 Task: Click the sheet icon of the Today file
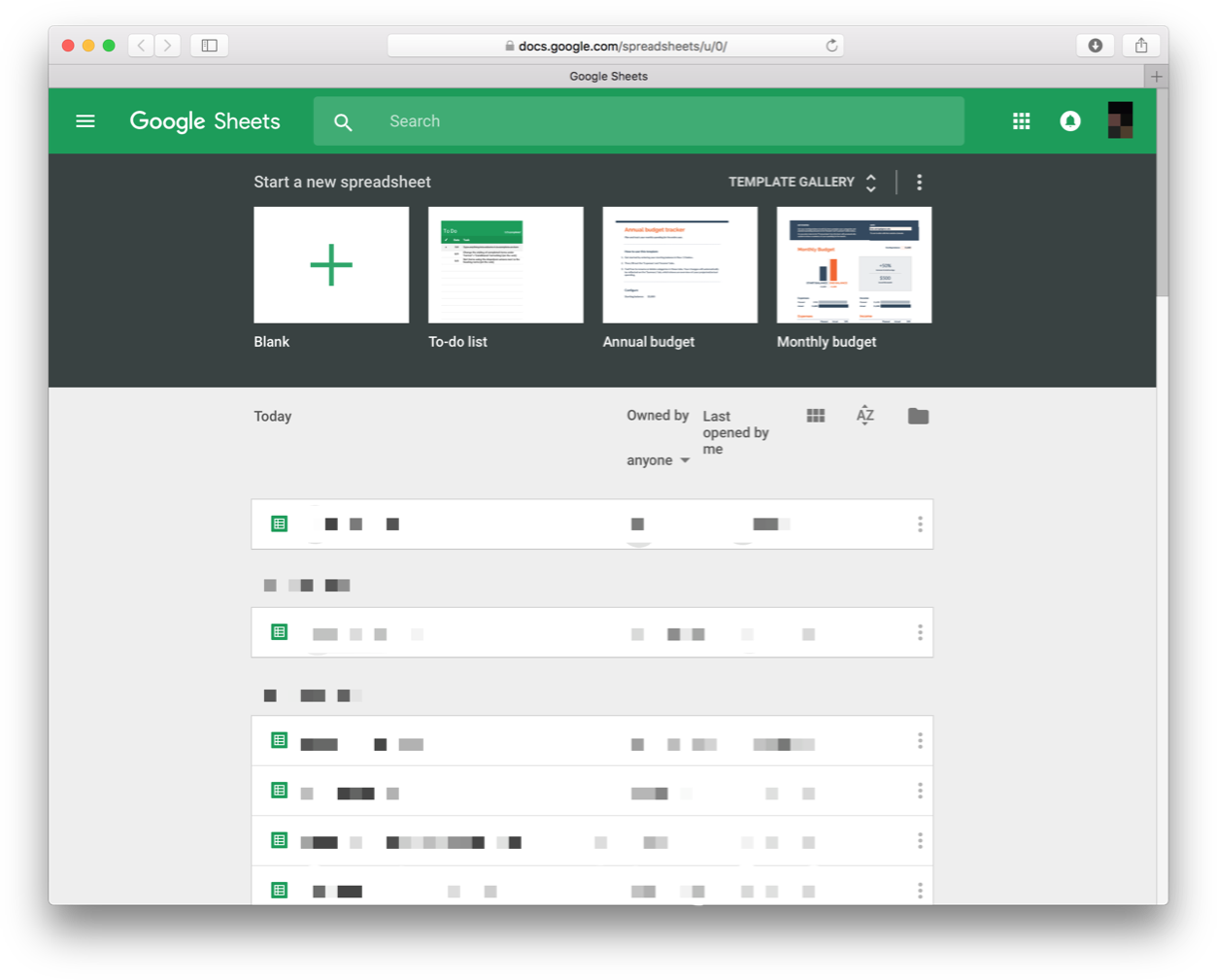coord(280,524)
